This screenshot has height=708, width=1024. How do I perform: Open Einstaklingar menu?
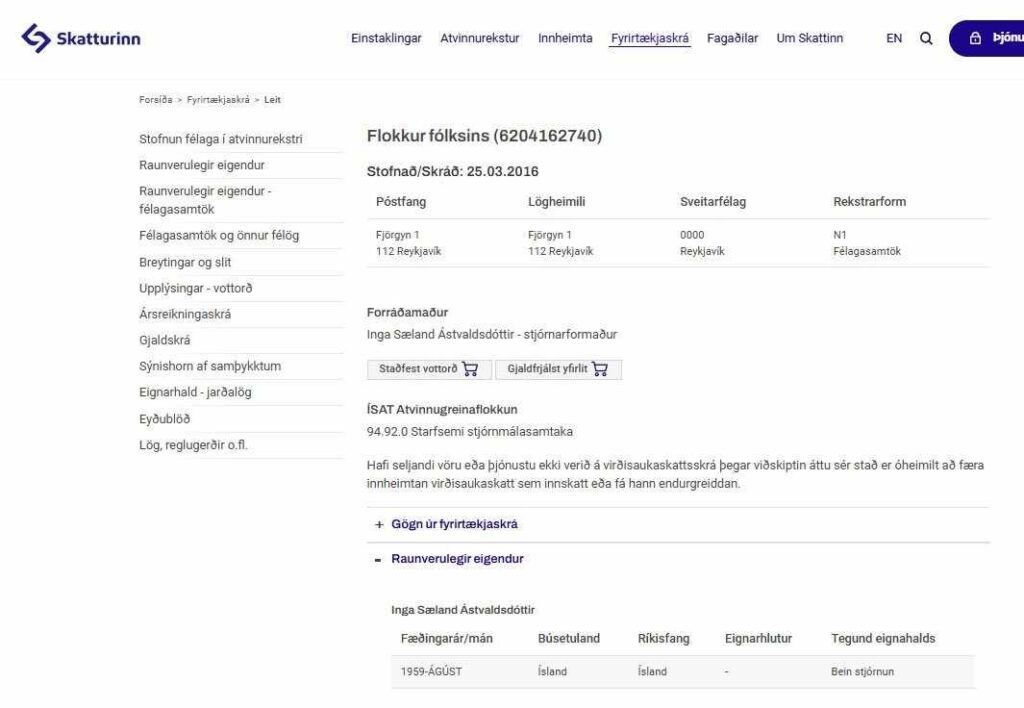pyautogui.click(x=386, y=39)
